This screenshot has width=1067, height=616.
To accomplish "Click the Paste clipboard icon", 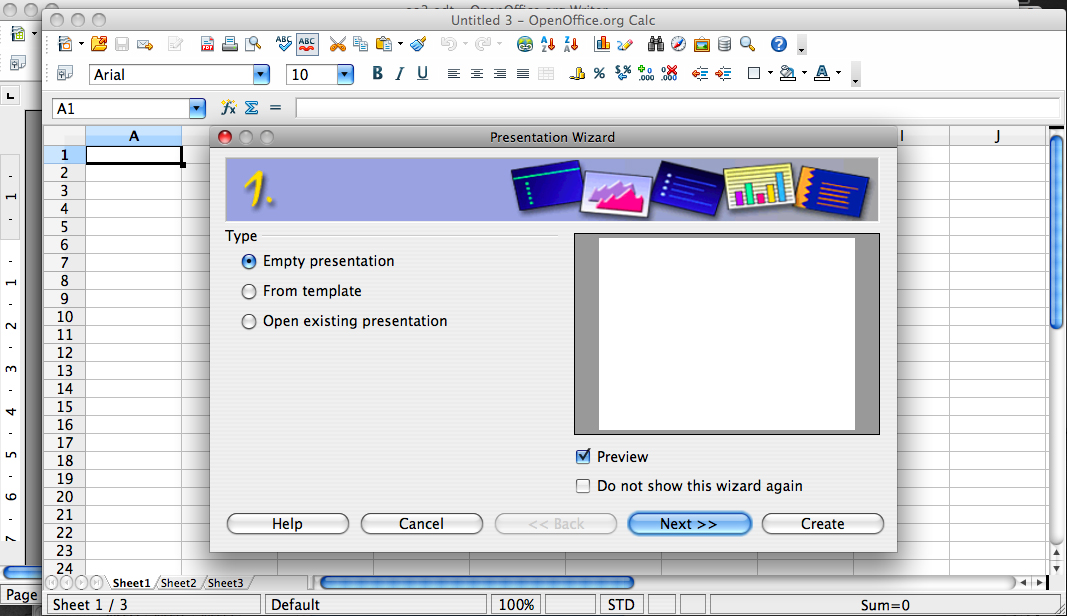I will pyautogui.click(x=384, y=44).
